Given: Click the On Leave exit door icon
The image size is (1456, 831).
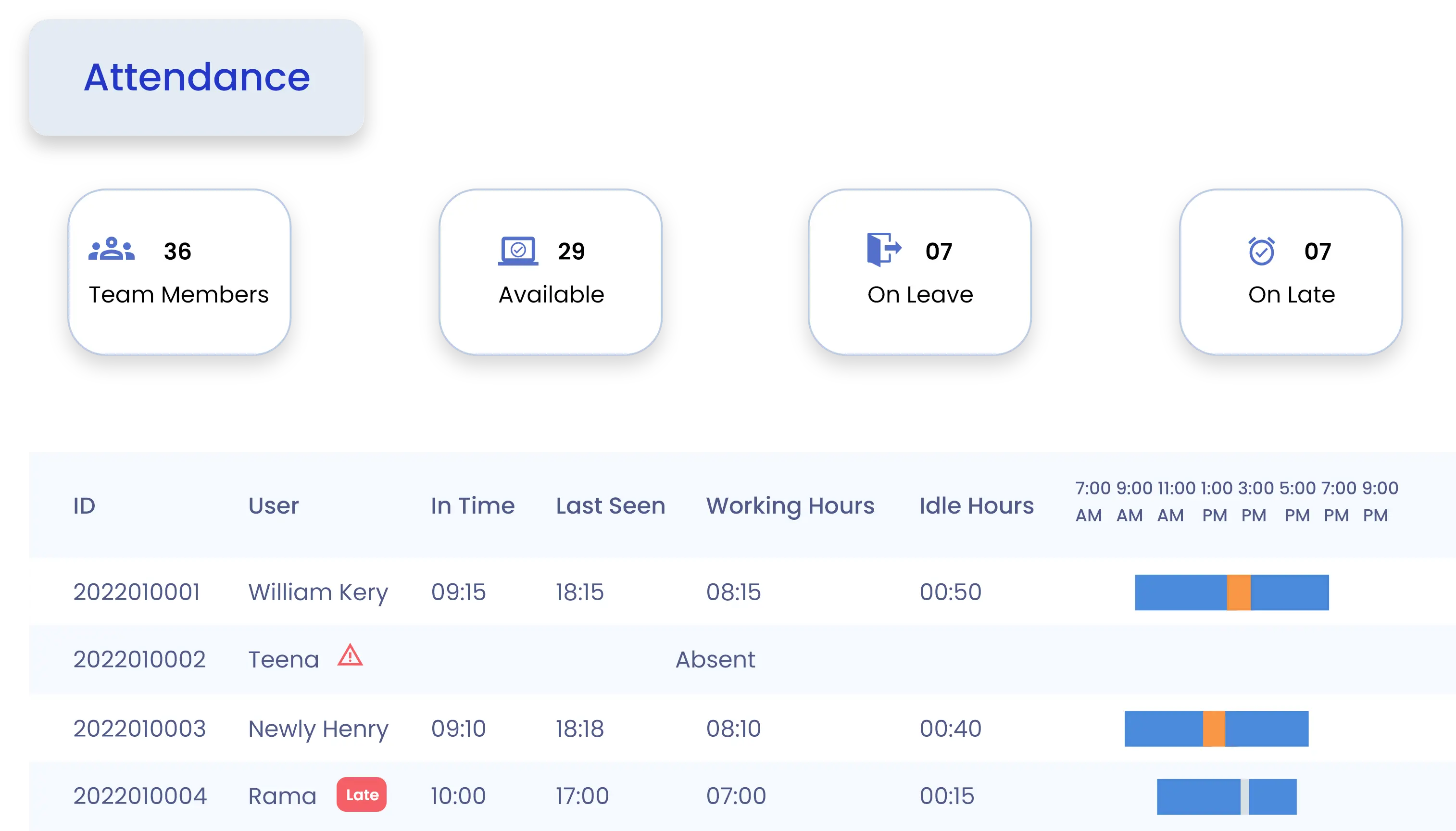Looking at the screenshot, I should click(x=884, y=250).
